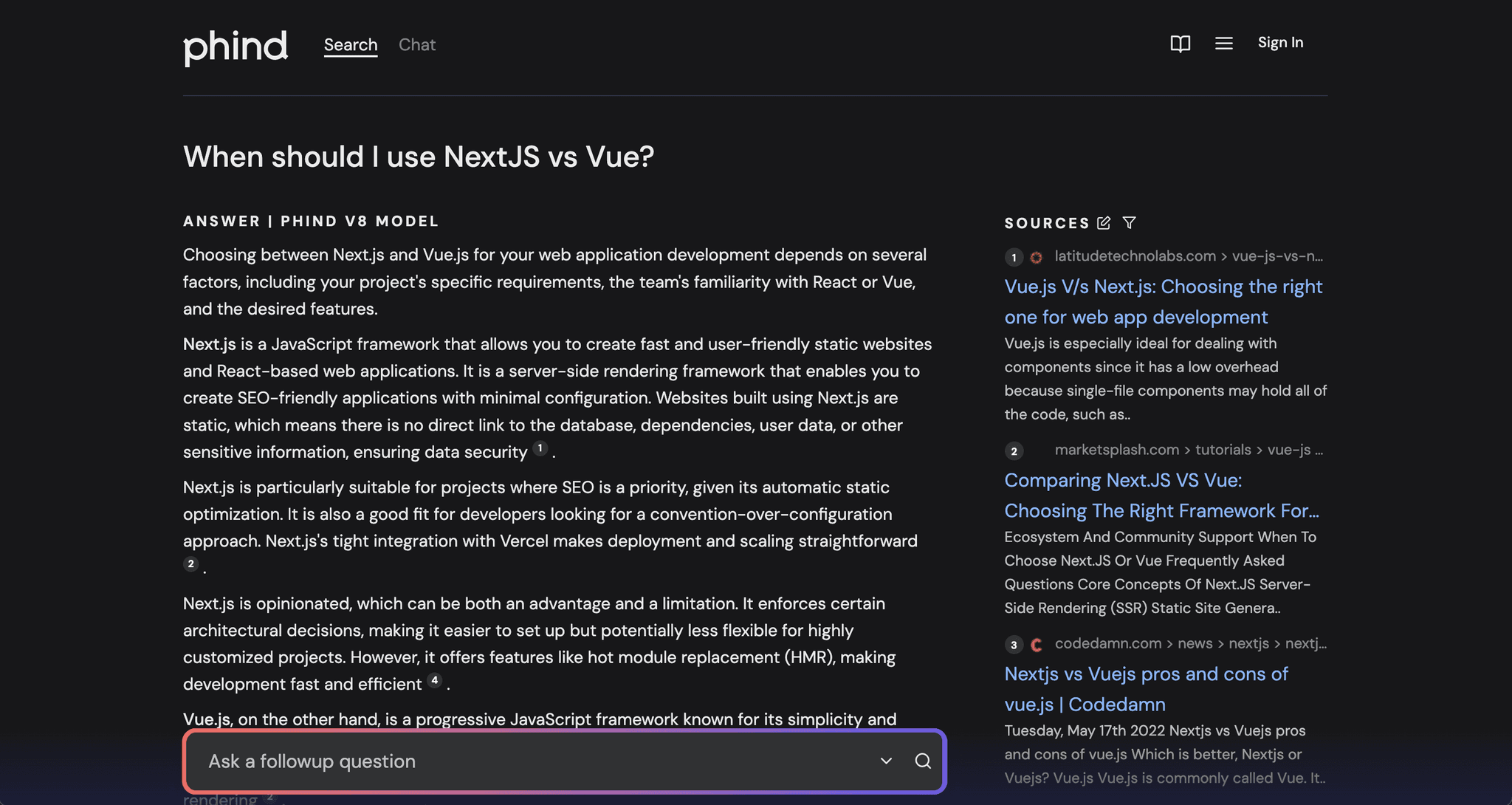
Task: Click citation 1 after 'data security'
Action: (x=540, y=448)
